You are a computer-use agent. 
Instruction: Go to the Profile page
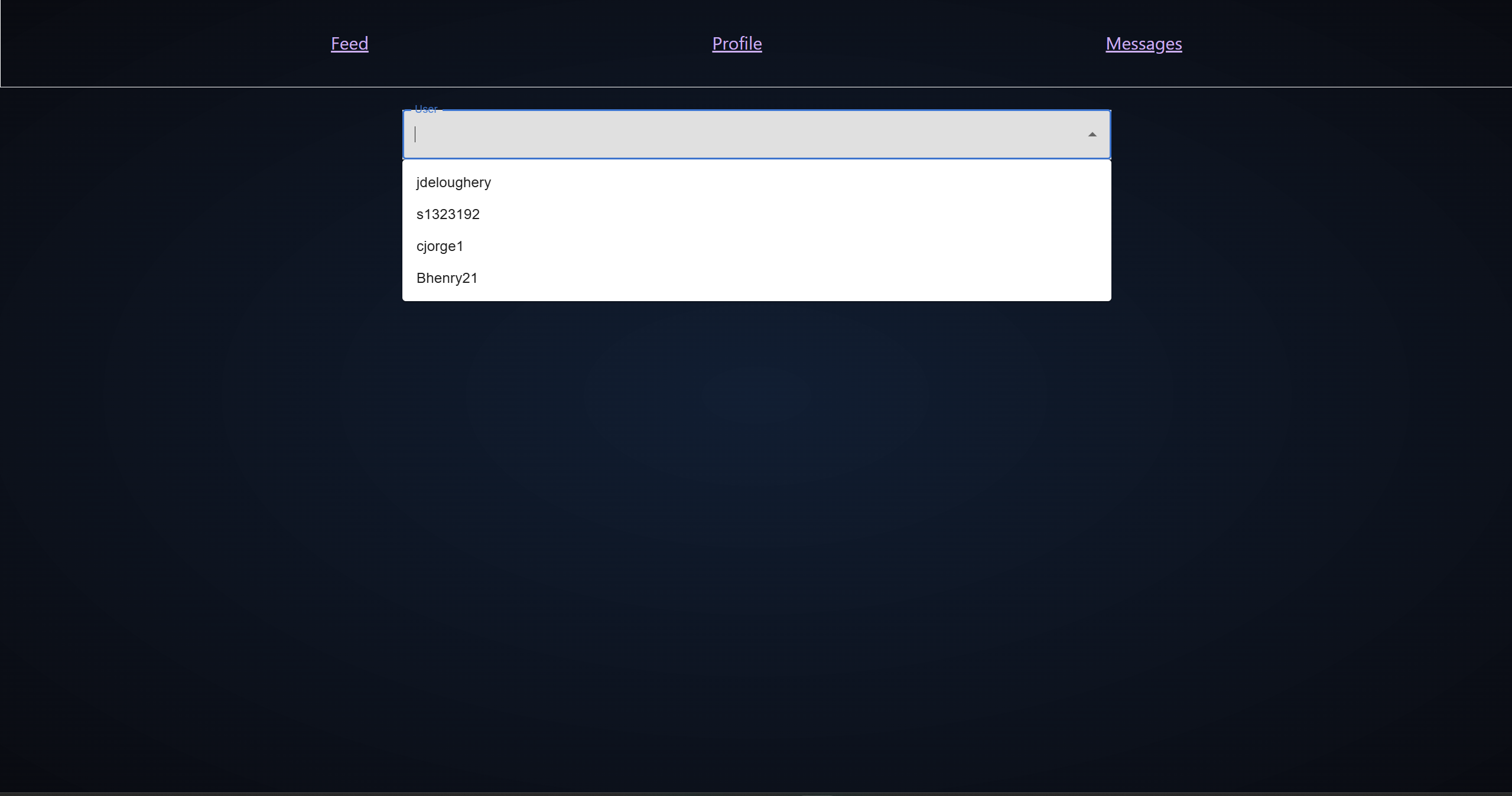coord(737,44)
